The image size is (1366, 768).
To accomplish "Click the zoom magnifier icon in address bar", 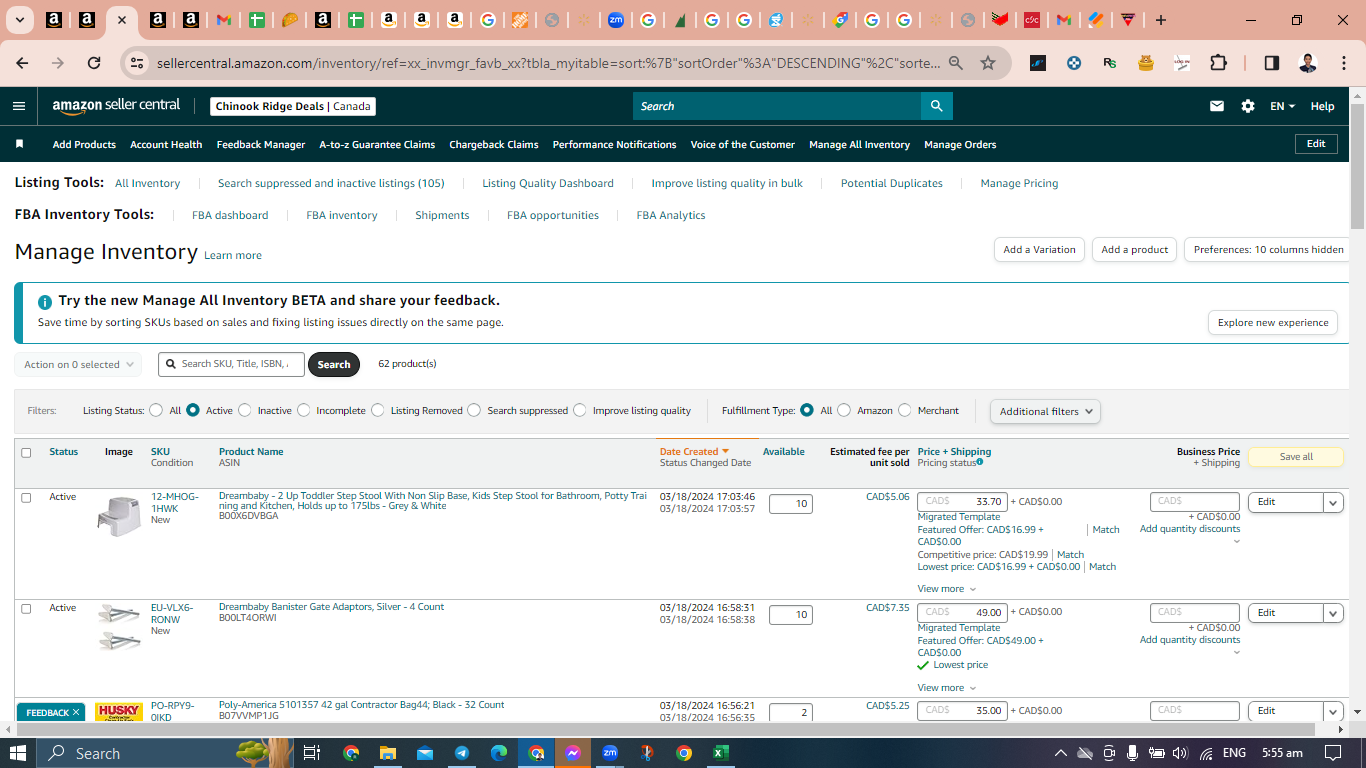I will point(956,63).
